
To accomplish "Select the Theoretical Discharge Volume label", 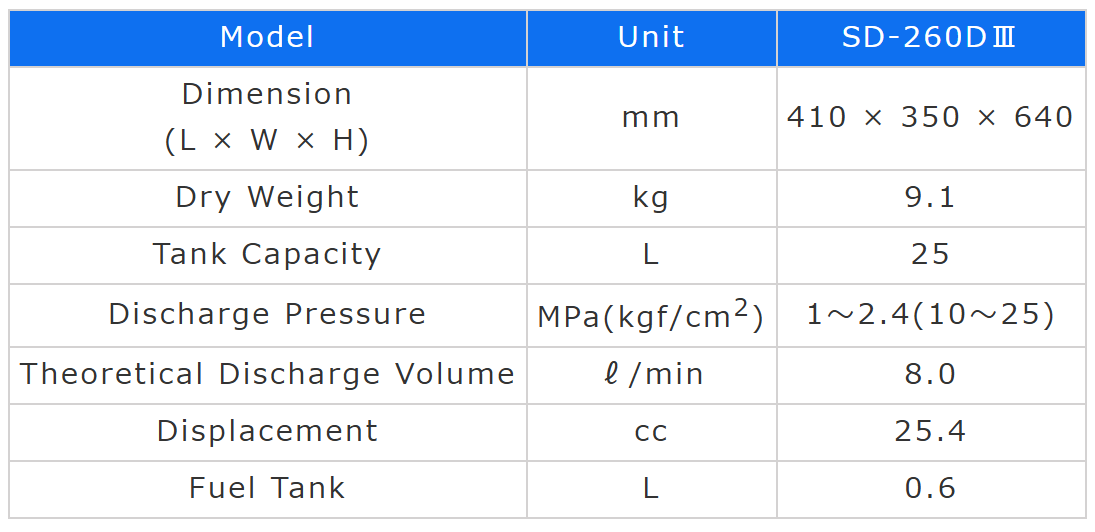I will click(x=267, y=374).
